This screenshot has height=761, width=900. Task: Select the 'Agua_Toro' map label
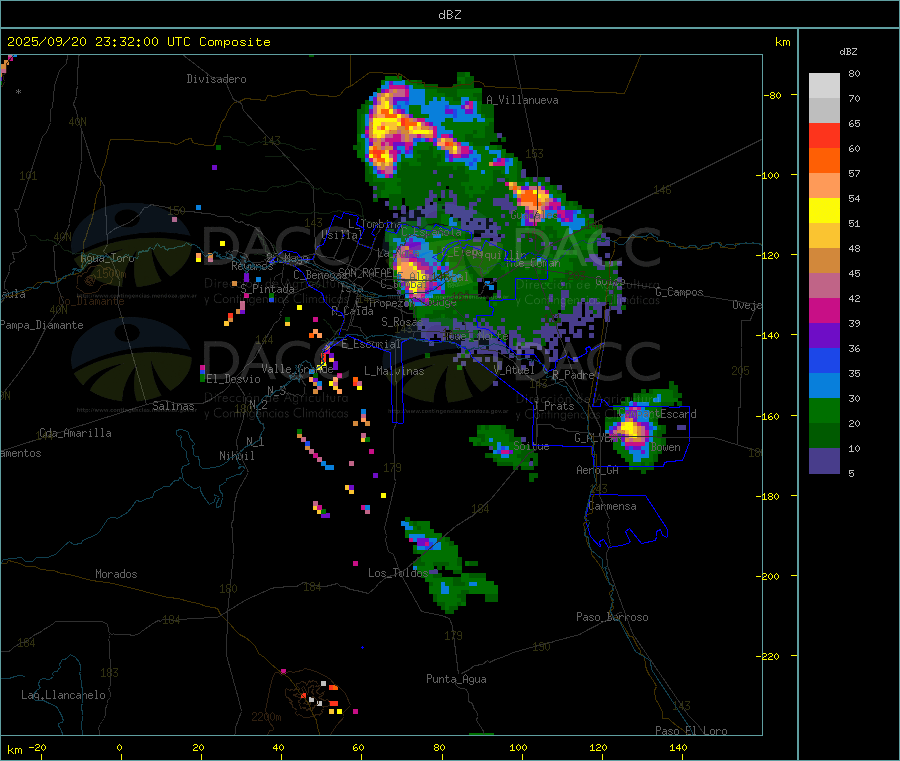[x=107, y=258]
